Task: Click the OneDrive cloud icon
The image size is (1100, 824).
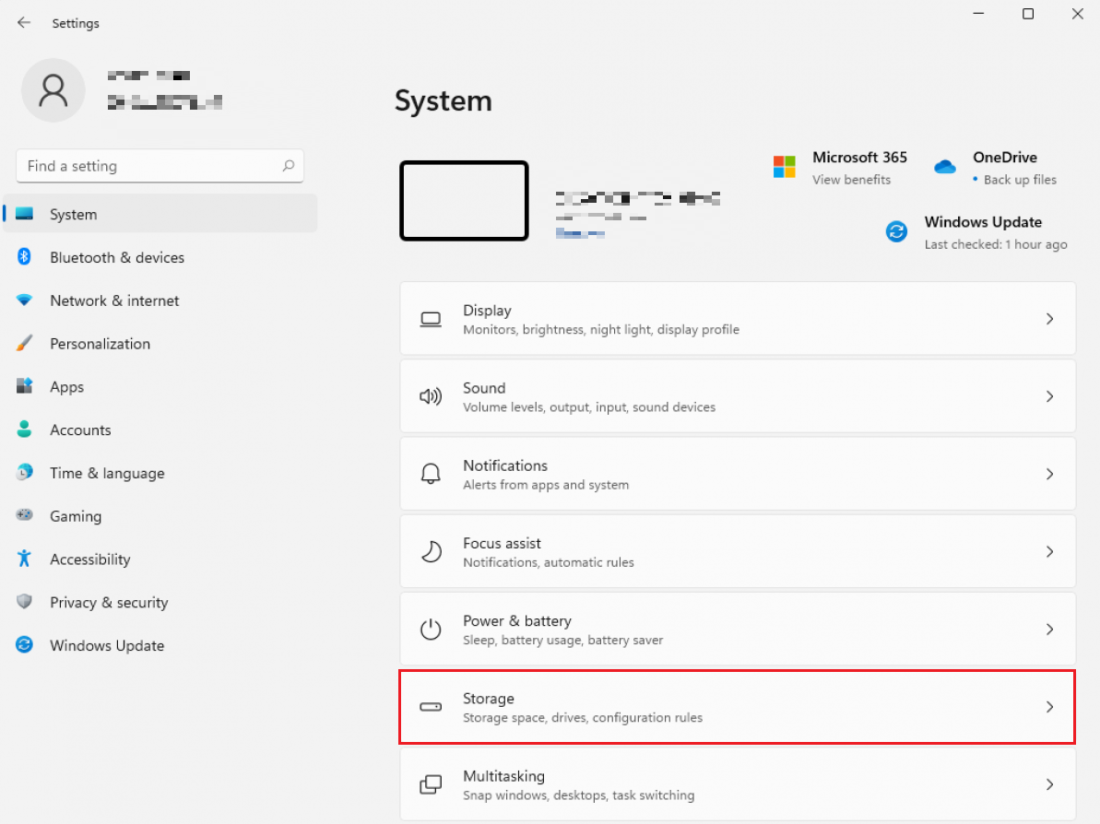Action: [x=944, y=166]
